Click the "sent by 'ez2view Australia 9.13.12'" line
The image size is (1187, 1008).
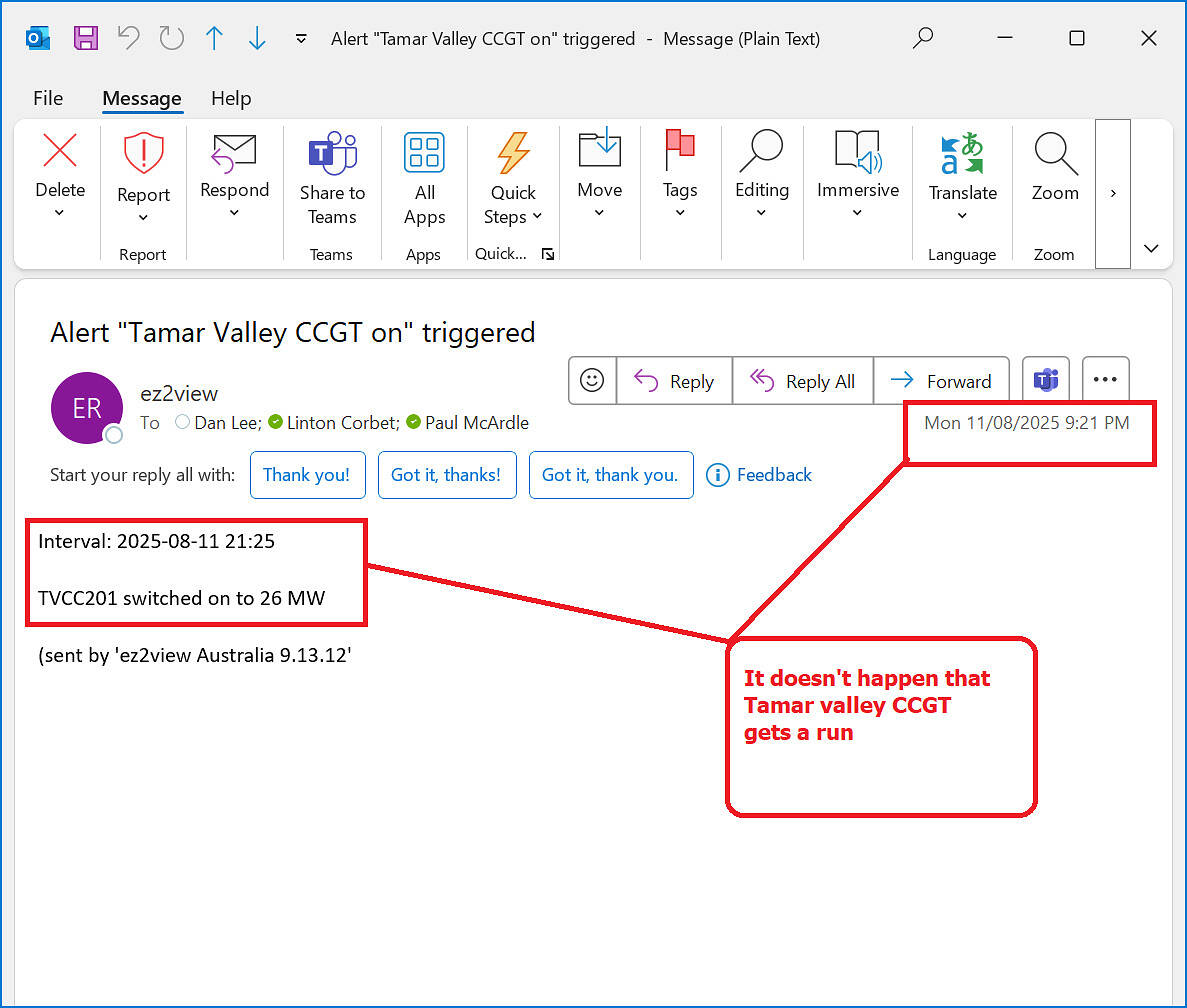click(x=195, y=655)
